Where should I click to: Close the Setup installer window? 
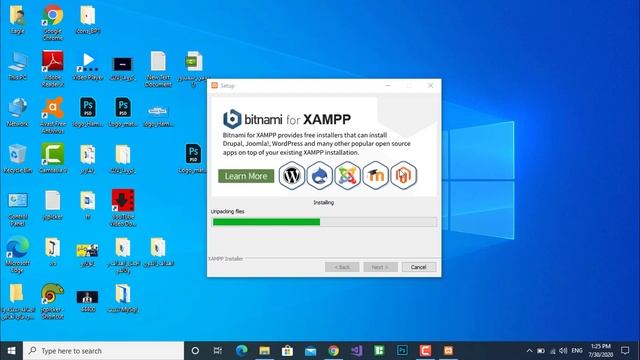(431, 85)
